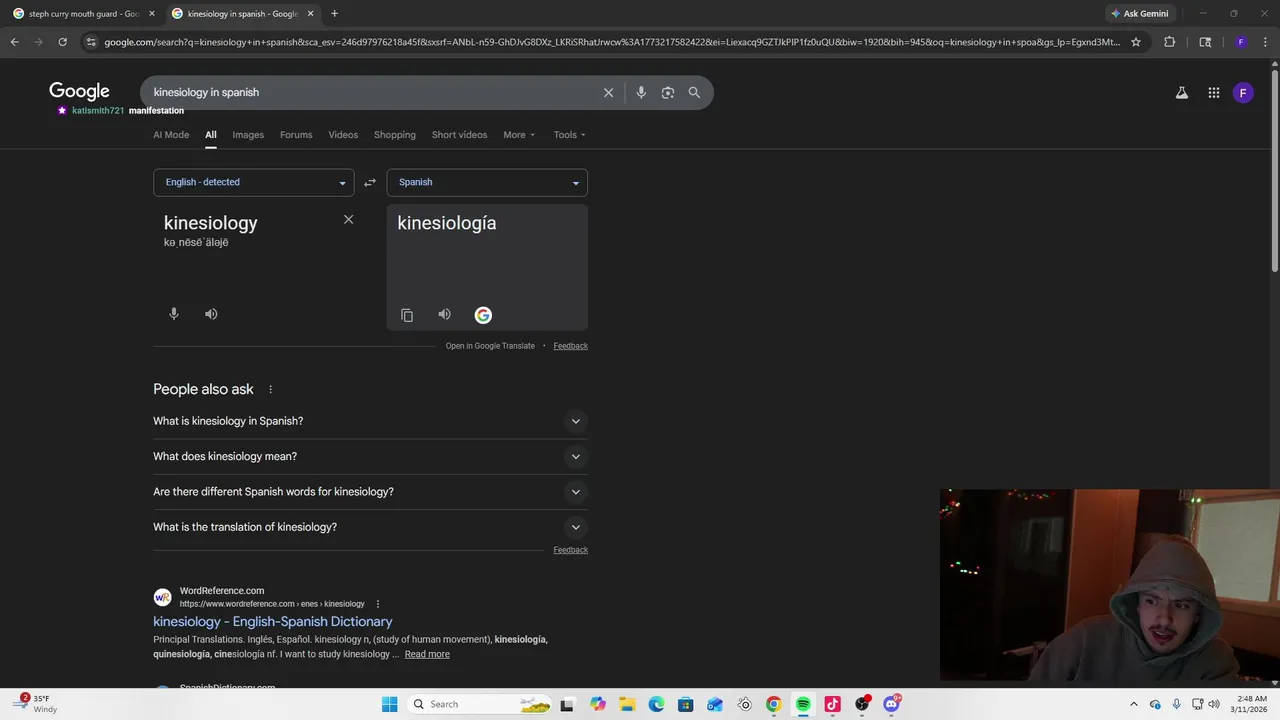
Task: Focus the kinesiology in spanish search field
Action: [370, 92]
